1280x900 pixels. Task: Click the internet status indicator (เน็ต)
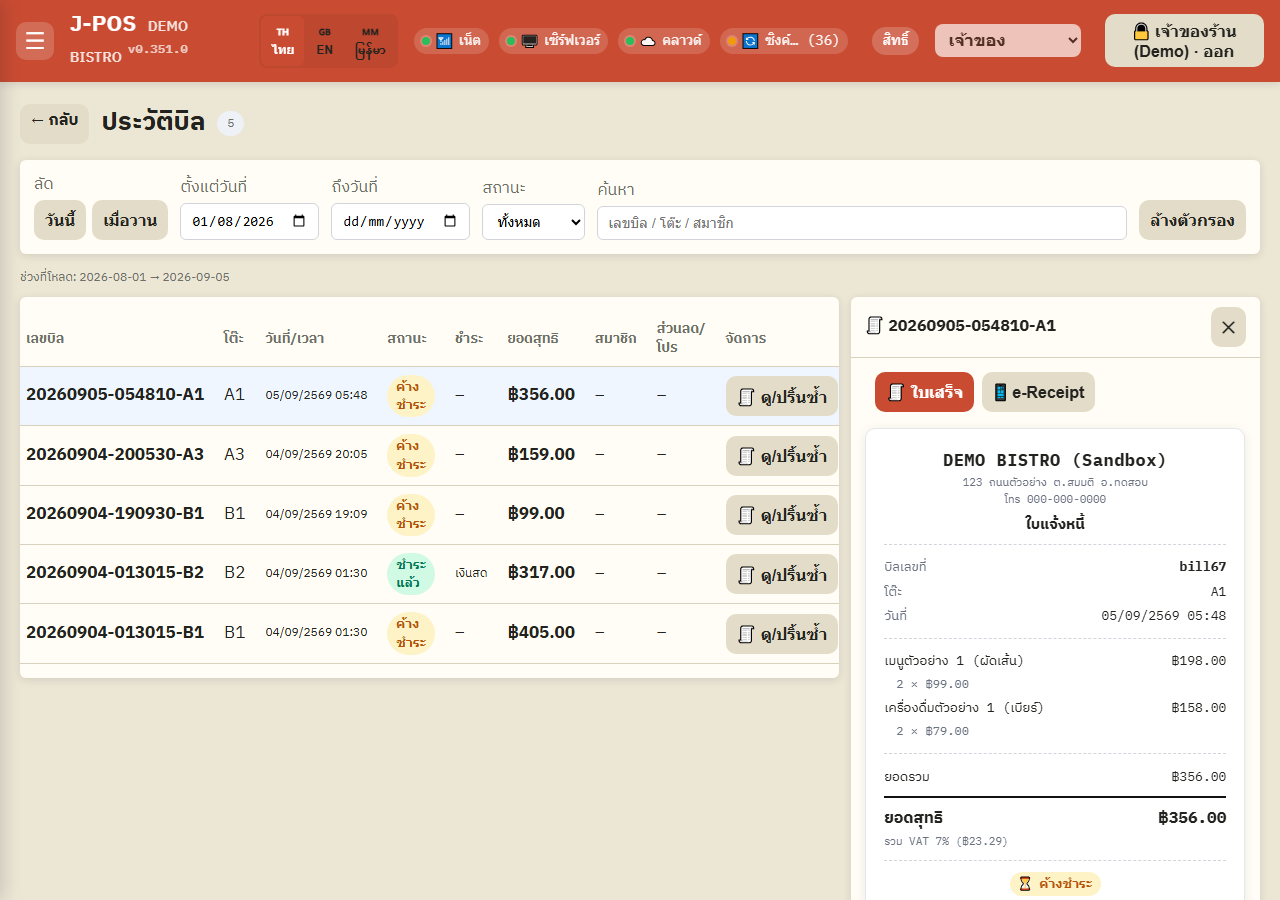[451, 41]
